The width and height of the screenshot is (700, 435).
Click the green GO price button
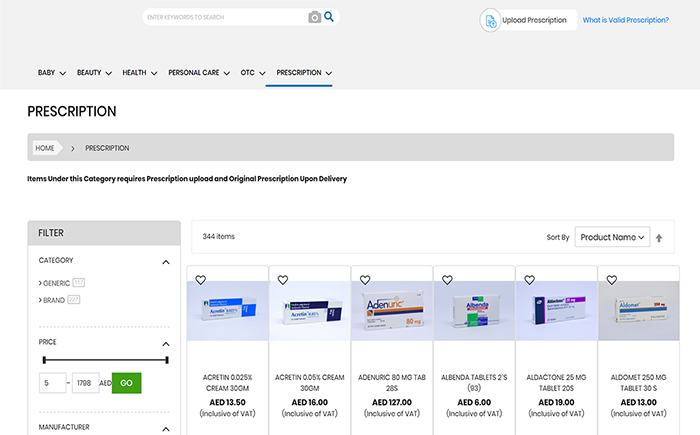[126, 383]
